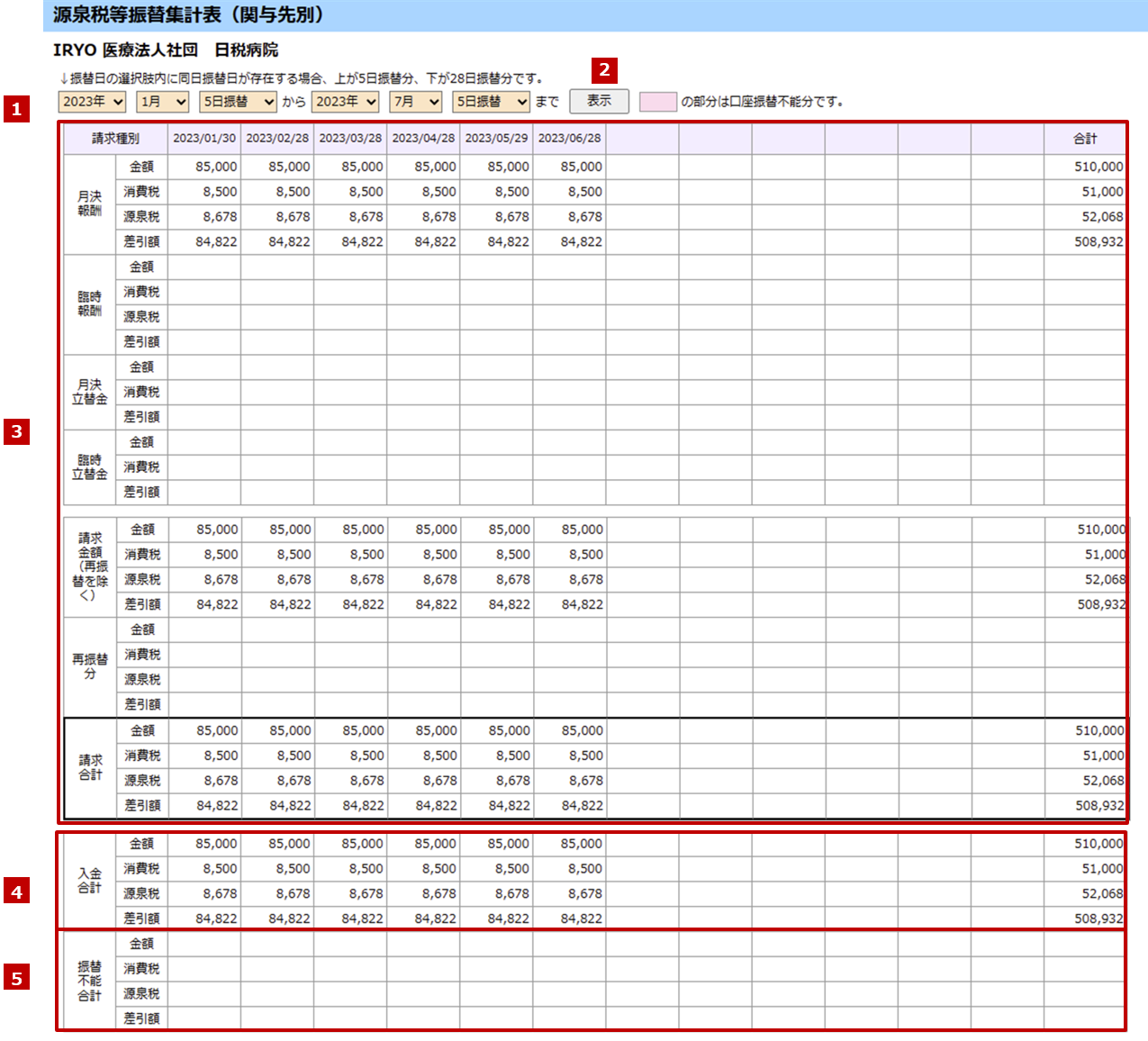
Task: Click the 入金合計 row label
Action: pyautogui.click(x=89, y=881)
